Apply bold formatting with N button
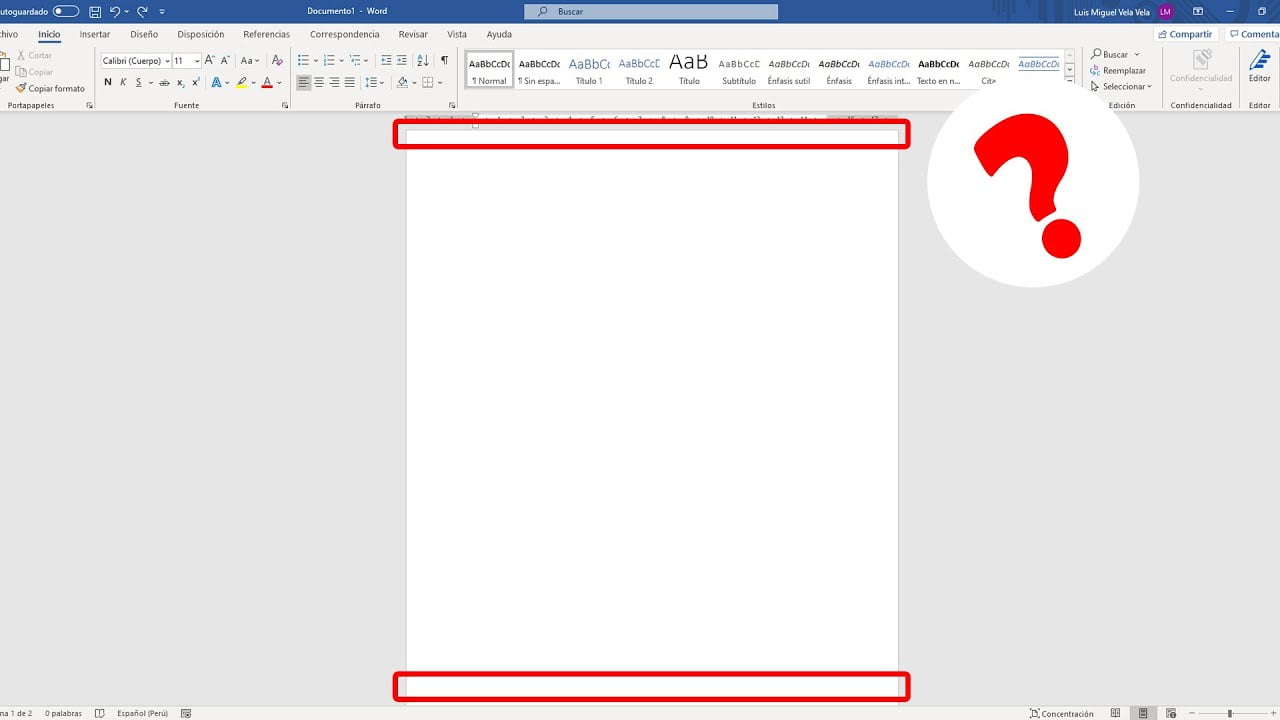This screenshot has width=1280, height=720. point(108,82)
